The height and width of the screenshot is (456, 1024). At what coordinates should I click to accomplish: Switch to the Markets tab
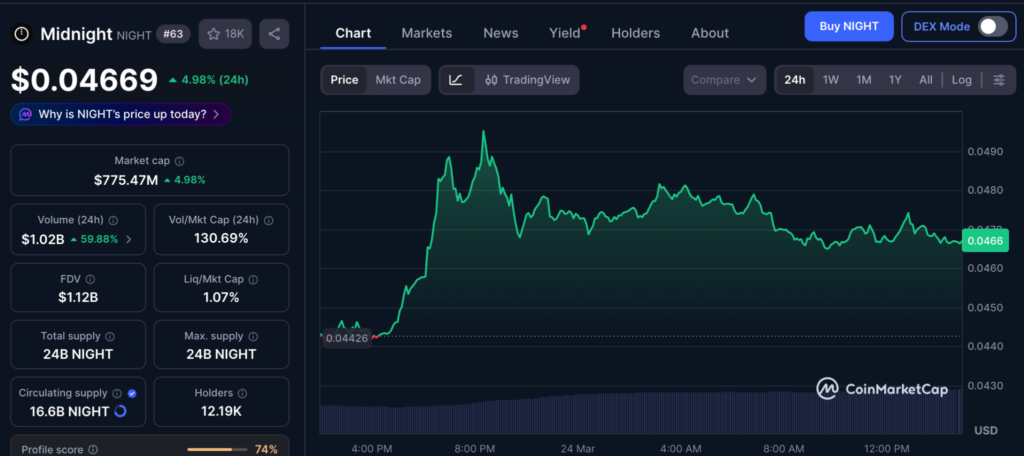coord(426,33)
